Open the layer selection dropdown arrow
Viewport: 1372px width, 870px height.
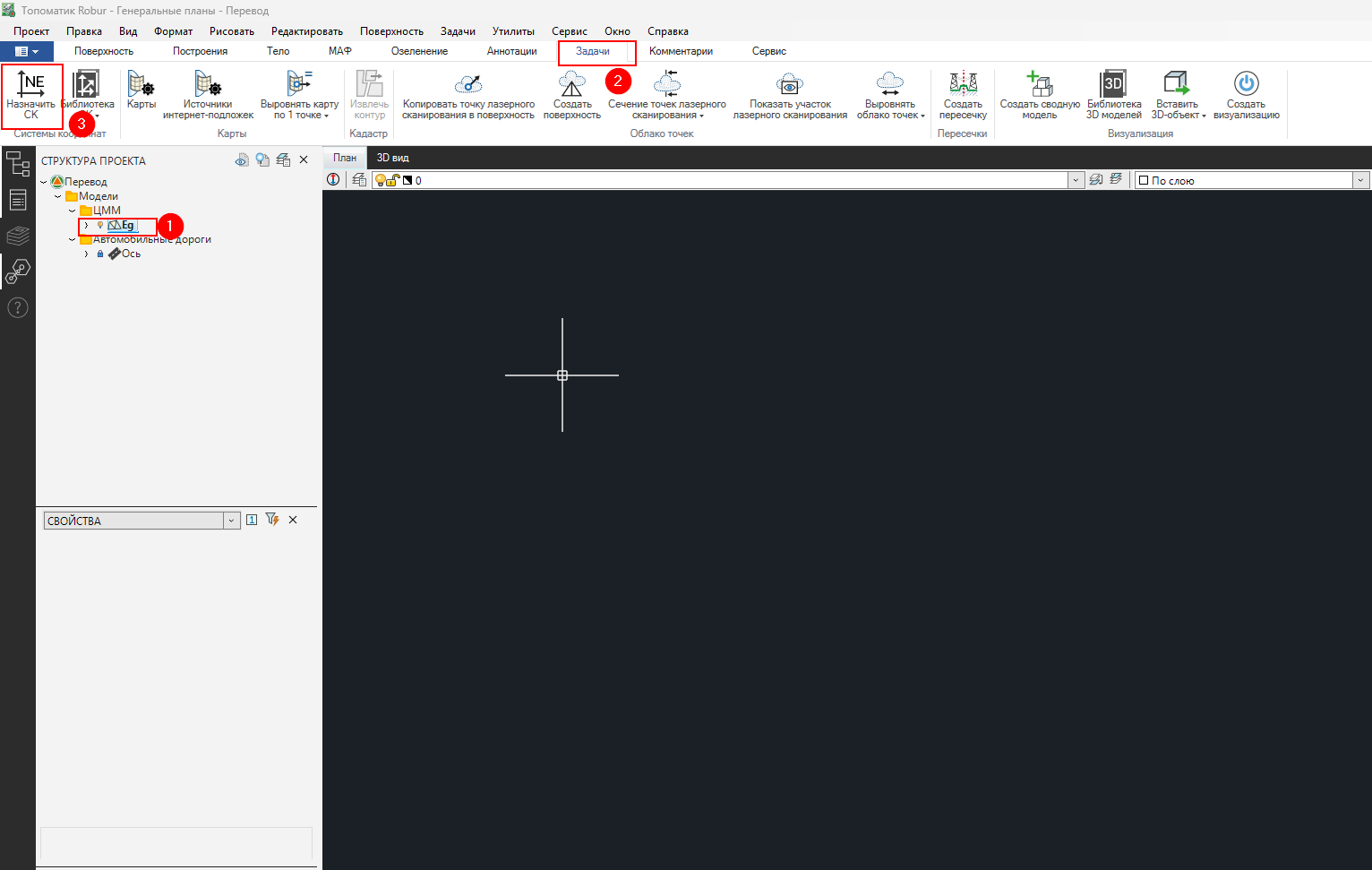(x=1076, y=180)
